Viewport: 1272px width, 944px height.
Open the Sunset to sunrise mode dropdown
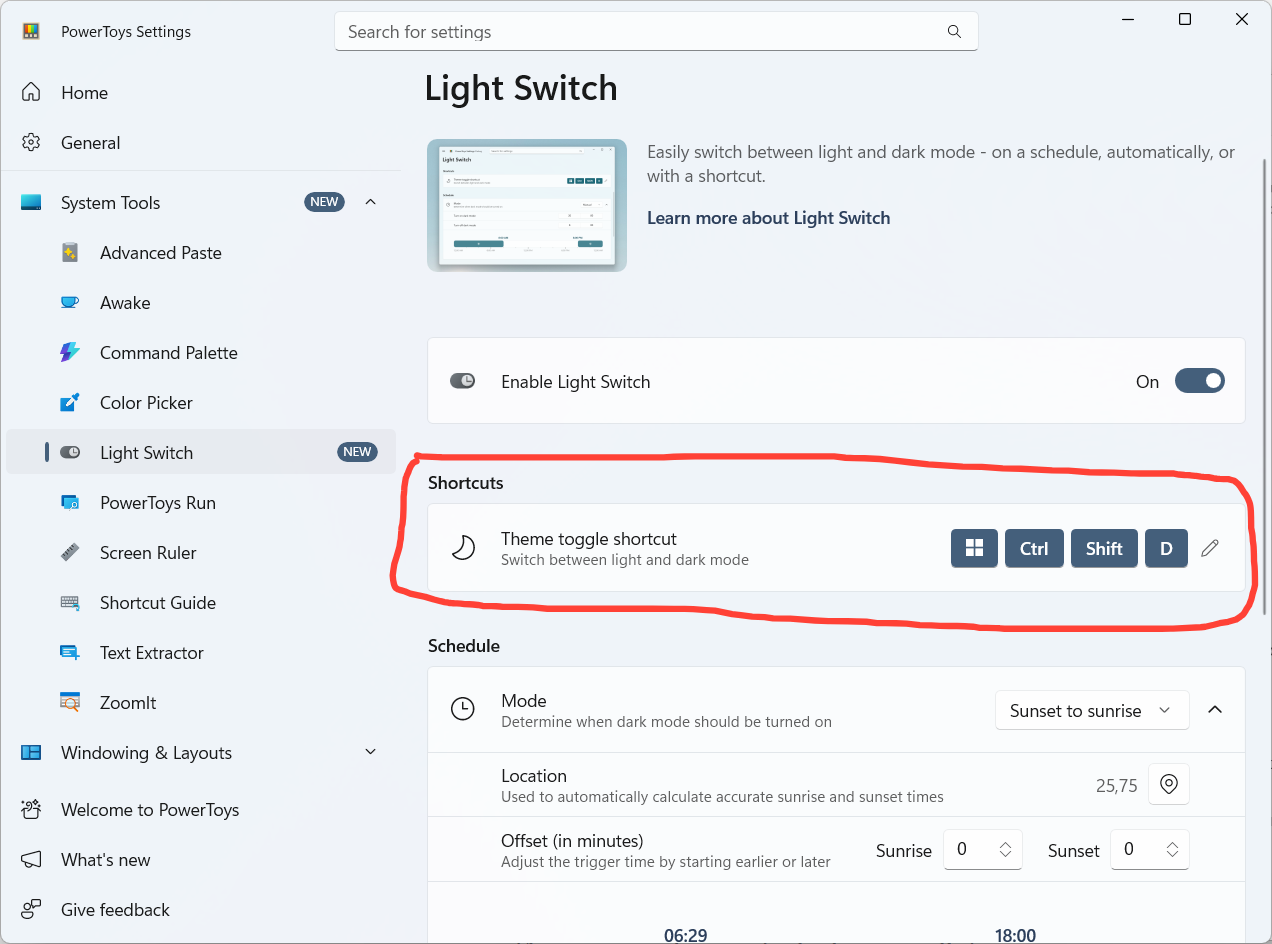(x=1091, y=710)
